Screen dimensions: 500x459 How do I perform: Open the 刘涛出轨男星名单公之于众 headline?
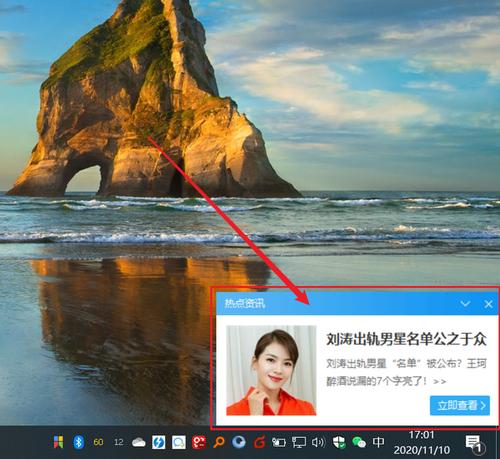click(x=406, y=339)
